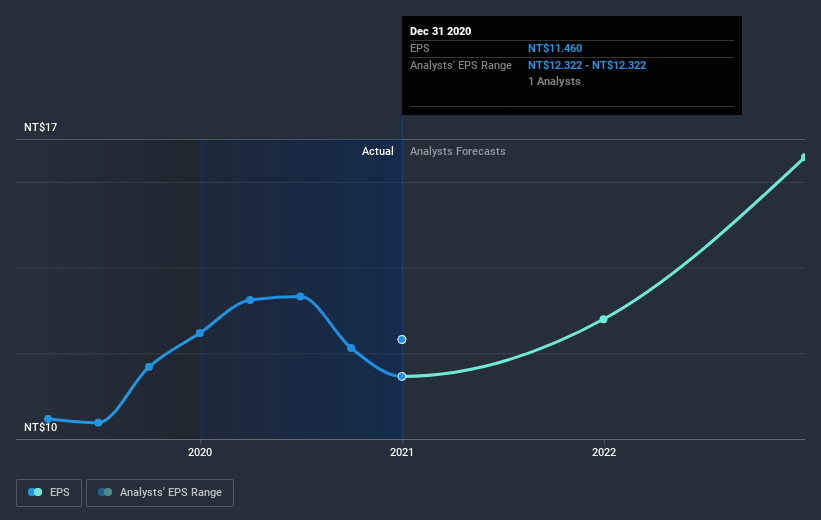Click the 'Actual' label

click(378, 151)
